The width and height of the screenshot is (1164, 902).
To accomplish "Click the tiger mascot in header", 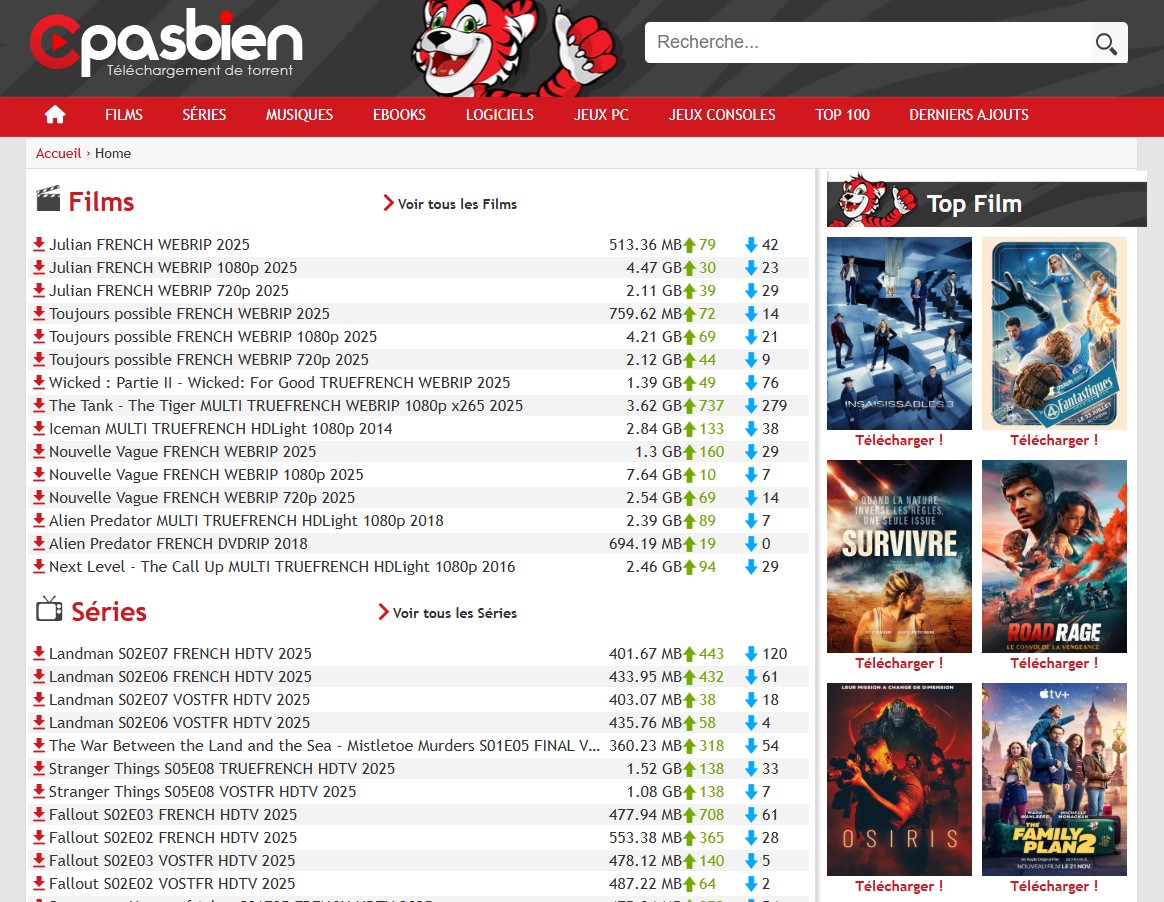I will pyautogui.click(x=513, y=48).
